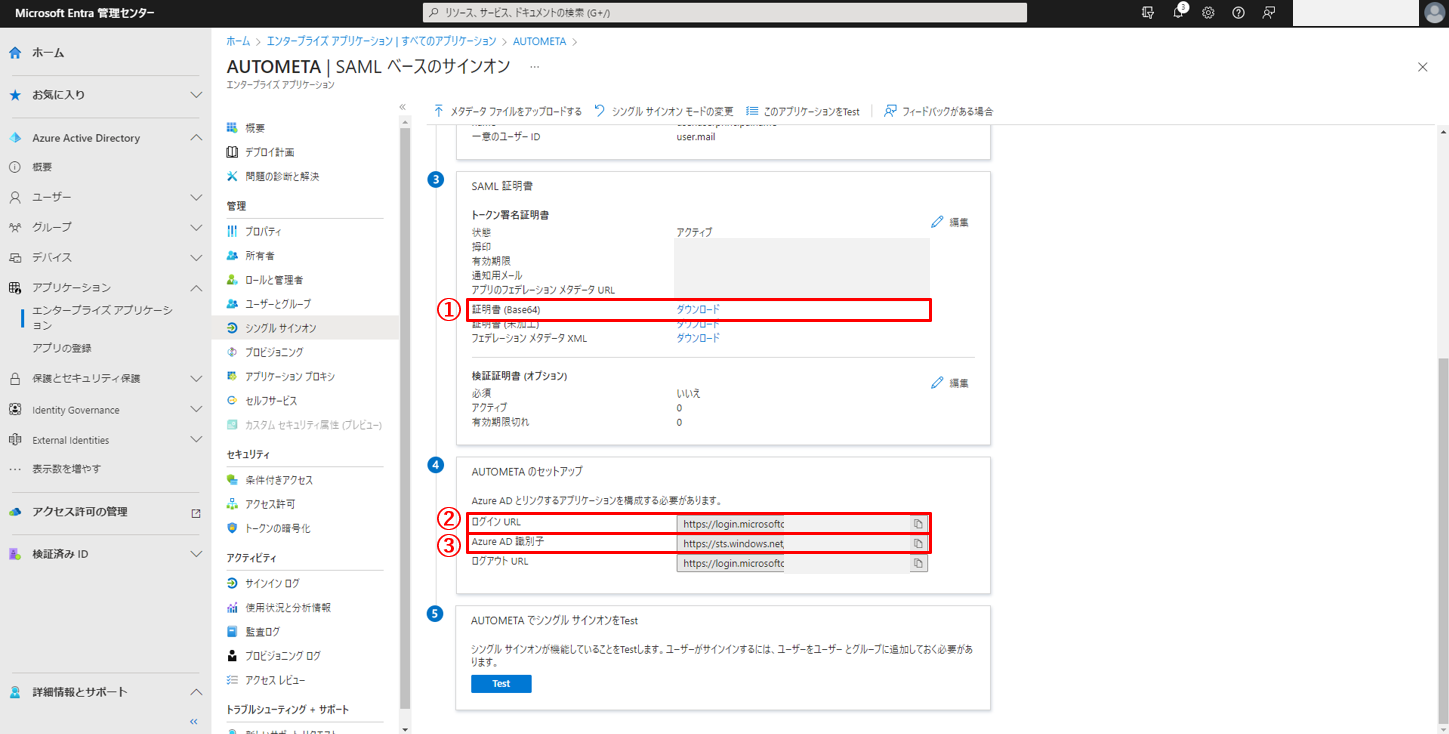Collapse the アプリケーション menu

196,287
